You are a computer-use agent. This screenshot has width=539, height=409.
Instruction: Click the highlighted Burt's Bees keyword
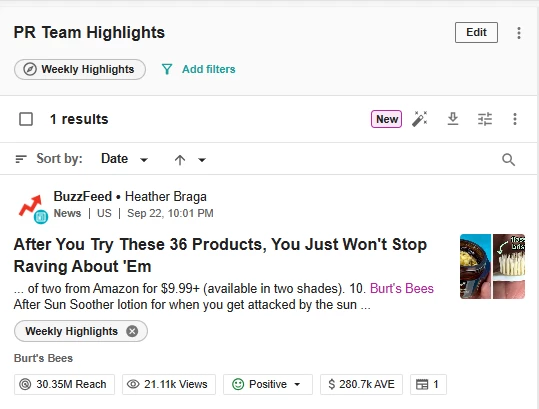click(x=402, y=288)
